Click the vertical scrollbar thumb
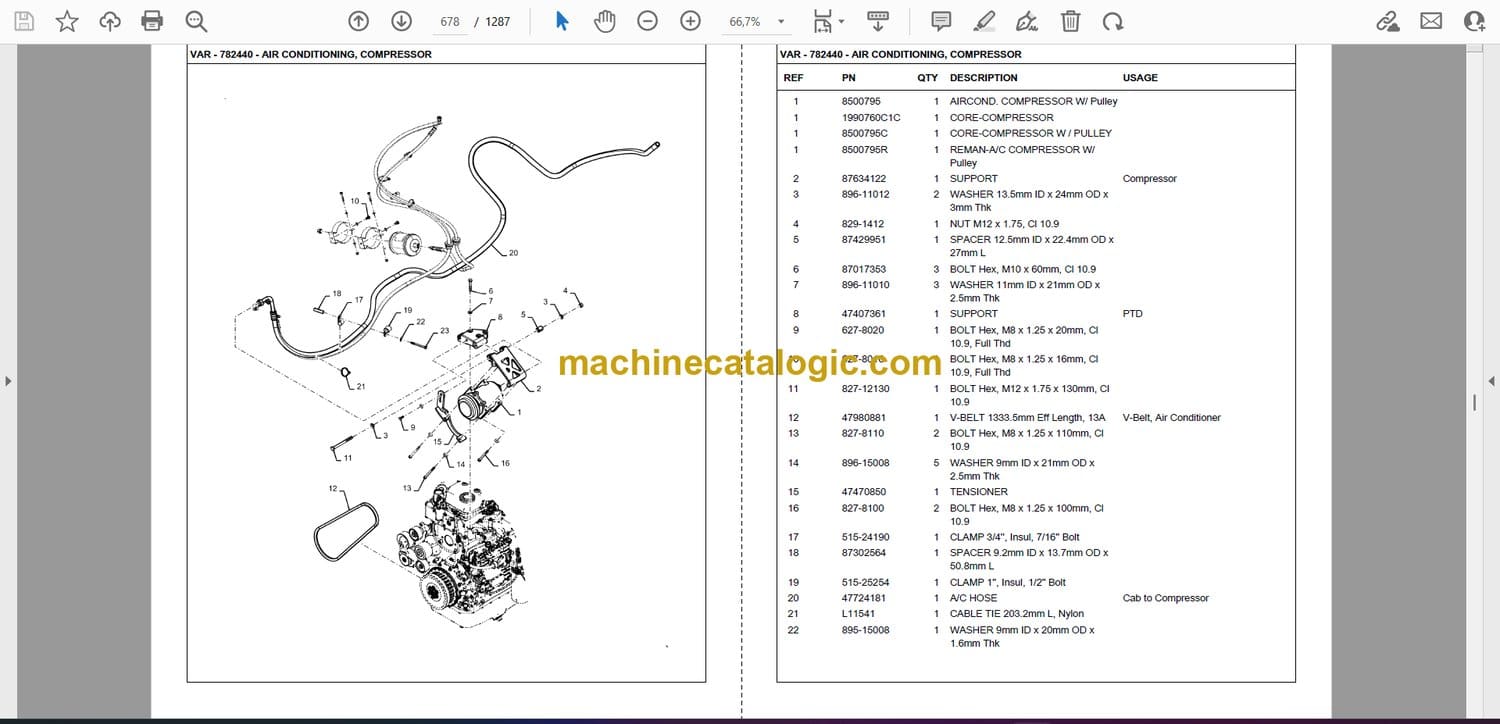 click(x=1475, y=403)
